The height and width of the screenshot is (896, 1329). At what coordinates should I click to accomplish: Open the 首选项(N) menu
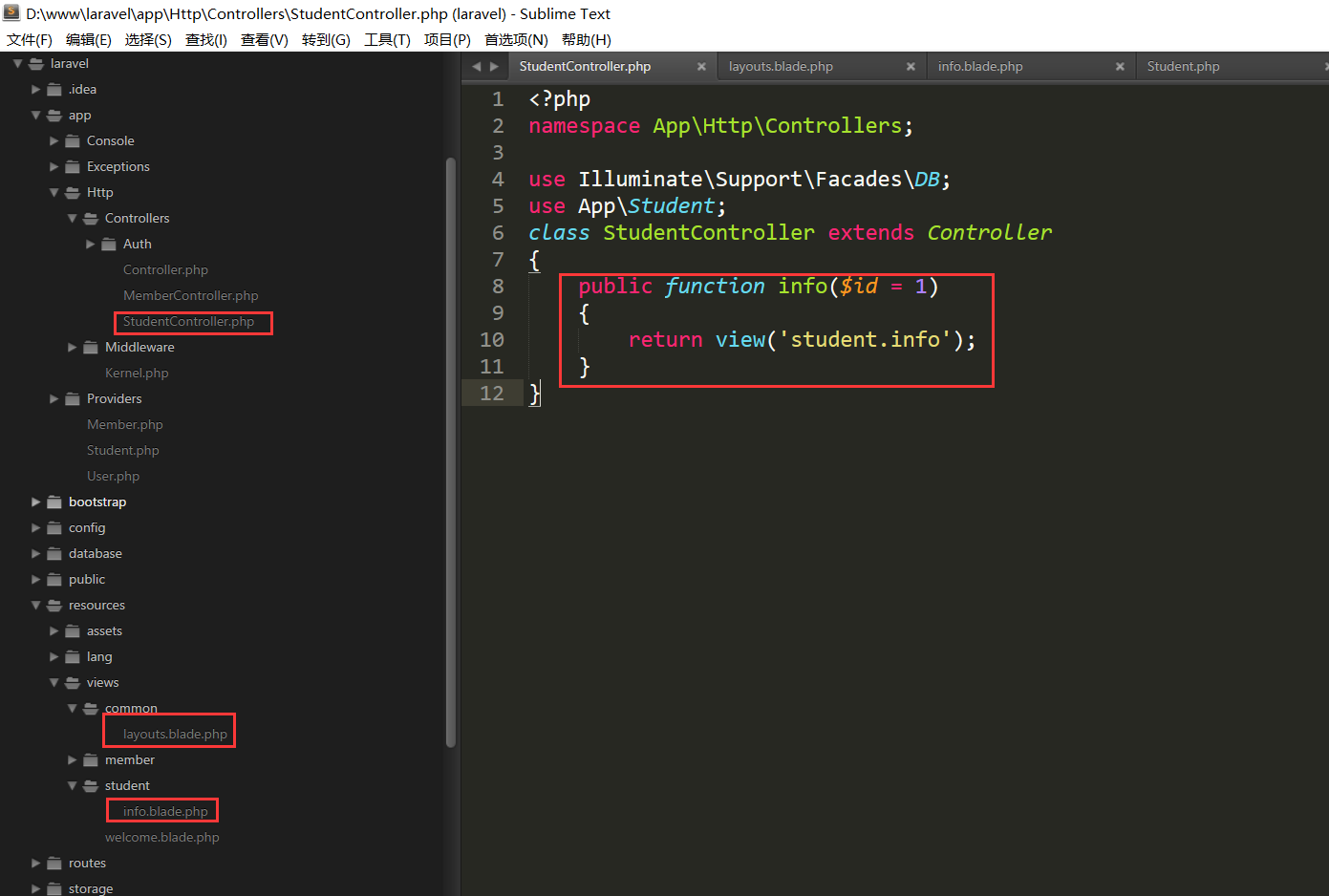(516, 39)
